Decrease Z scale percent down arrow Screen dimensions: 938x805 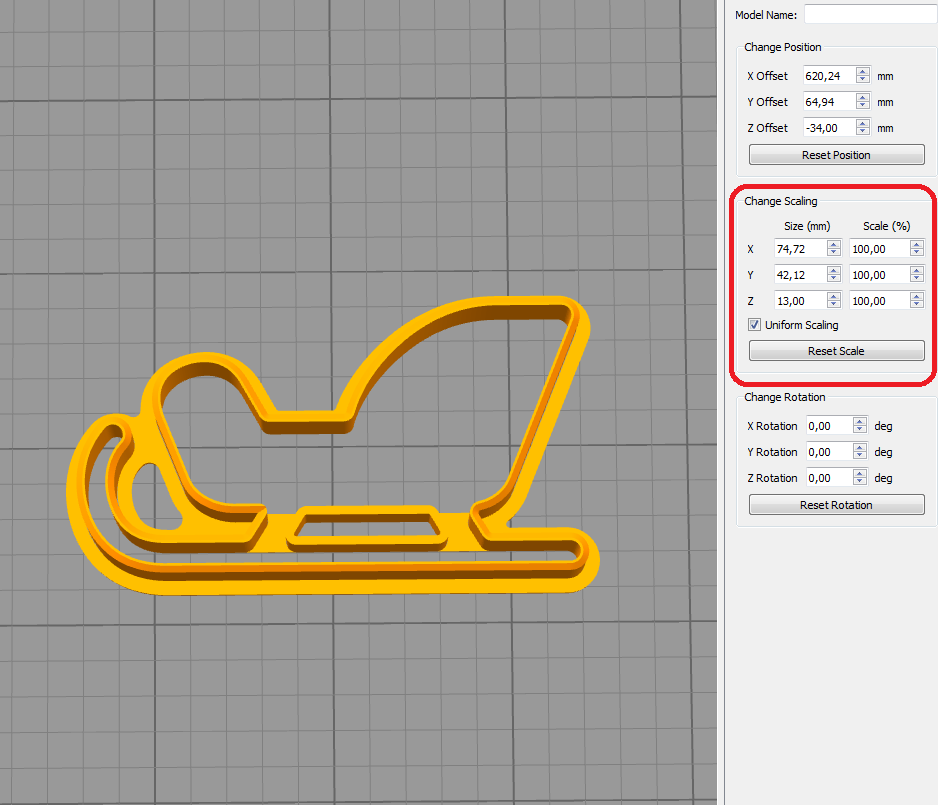[917, 305]
